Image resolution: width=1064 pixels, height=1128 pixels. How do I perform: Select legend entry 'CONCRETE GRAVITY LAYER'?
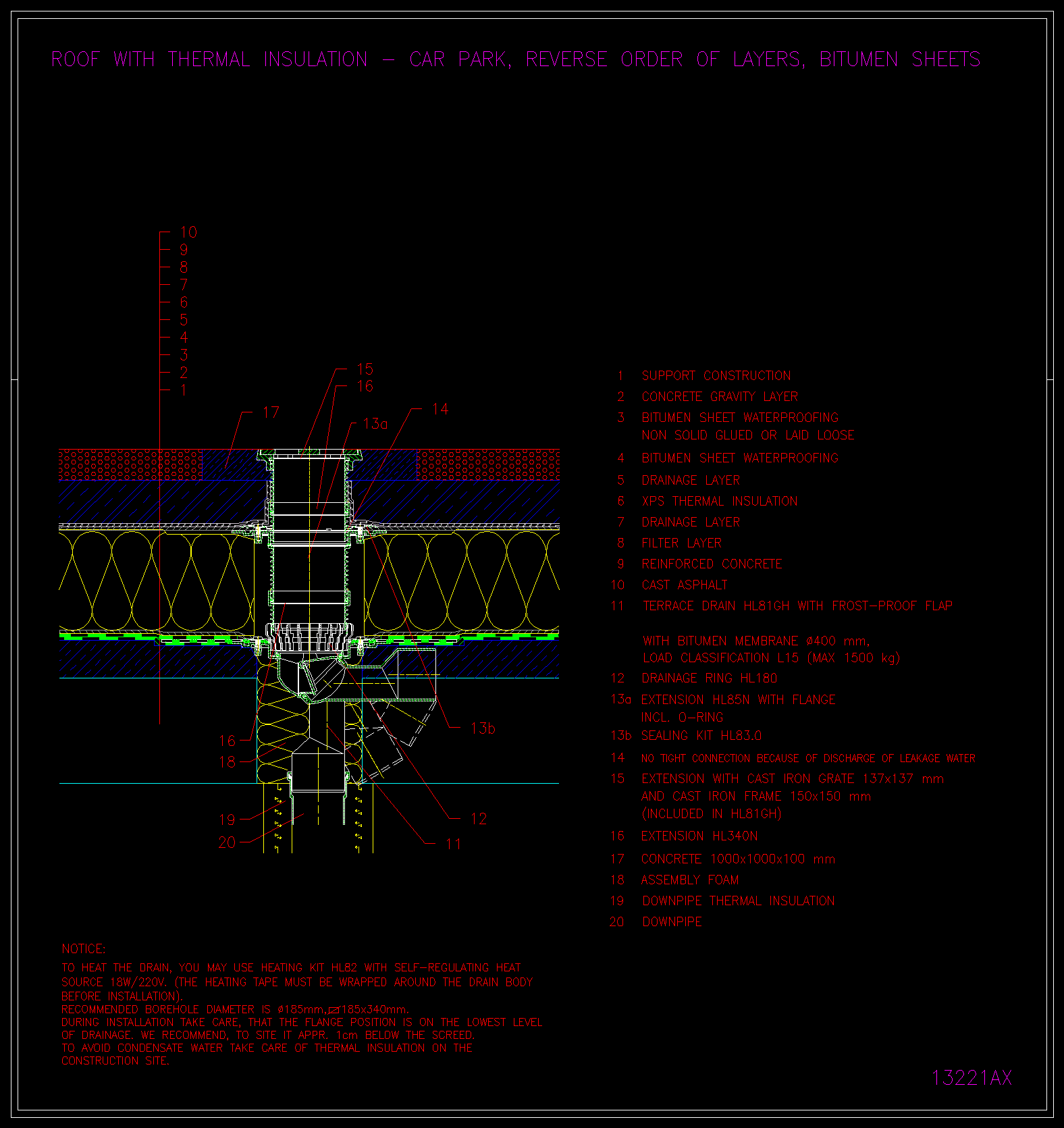point(720,397)
